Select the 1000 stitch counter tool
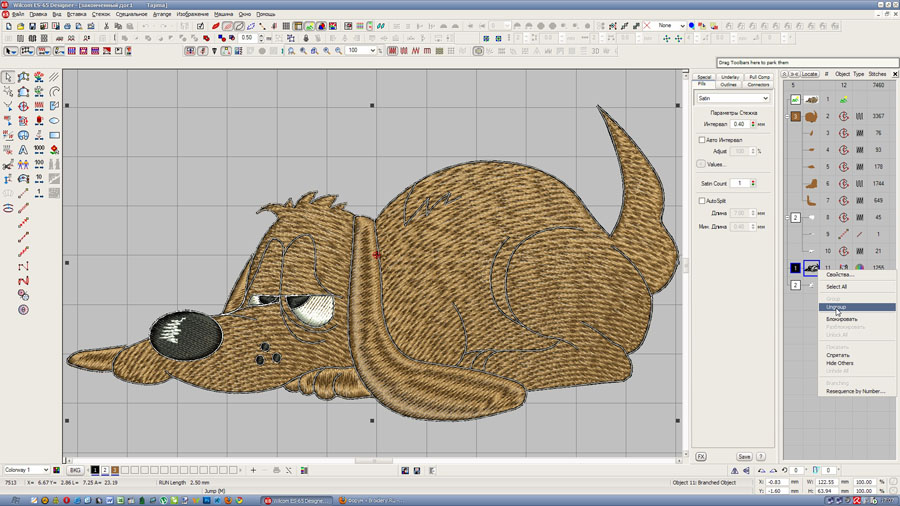The image size is (900, 506). (39, 149)
